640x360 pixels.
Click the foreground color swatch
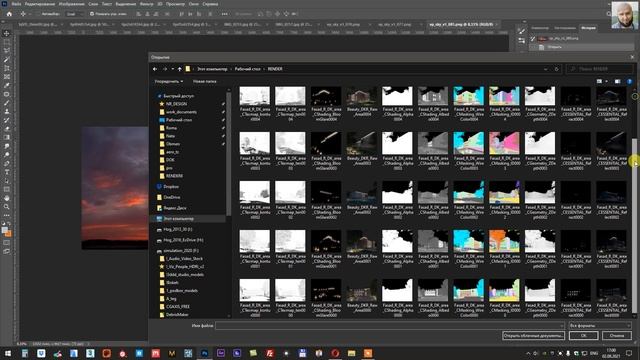coord(5,230)
